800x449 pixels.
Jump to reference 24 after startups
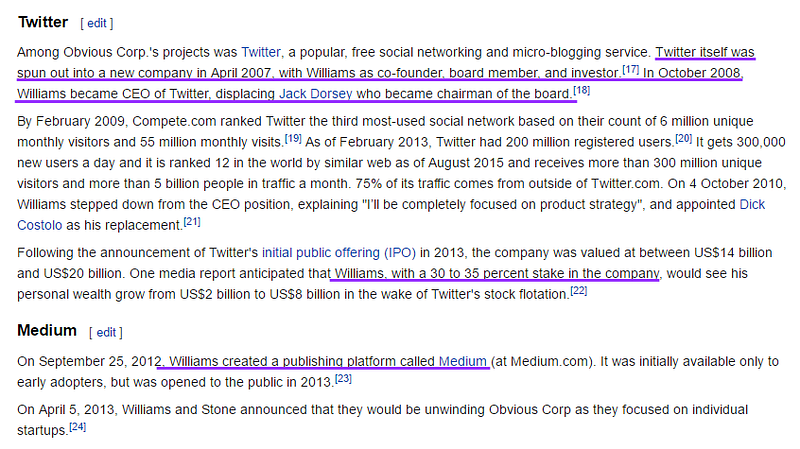point(78,427)
